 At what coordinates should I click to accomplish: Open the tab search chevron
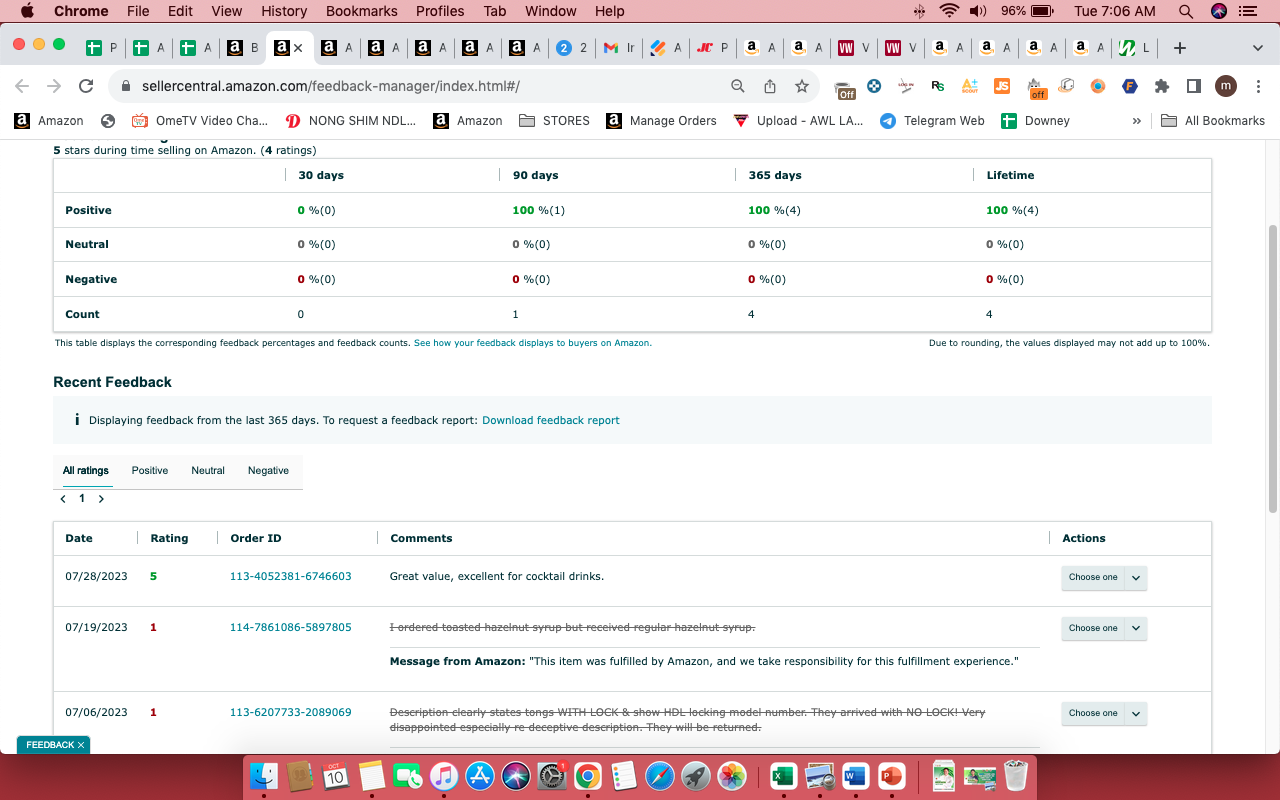tap(1257, 47)
